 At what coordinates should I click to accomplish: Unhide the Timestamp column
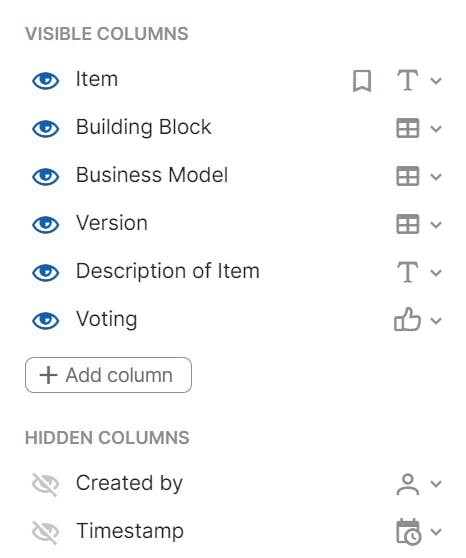(46, 532)
